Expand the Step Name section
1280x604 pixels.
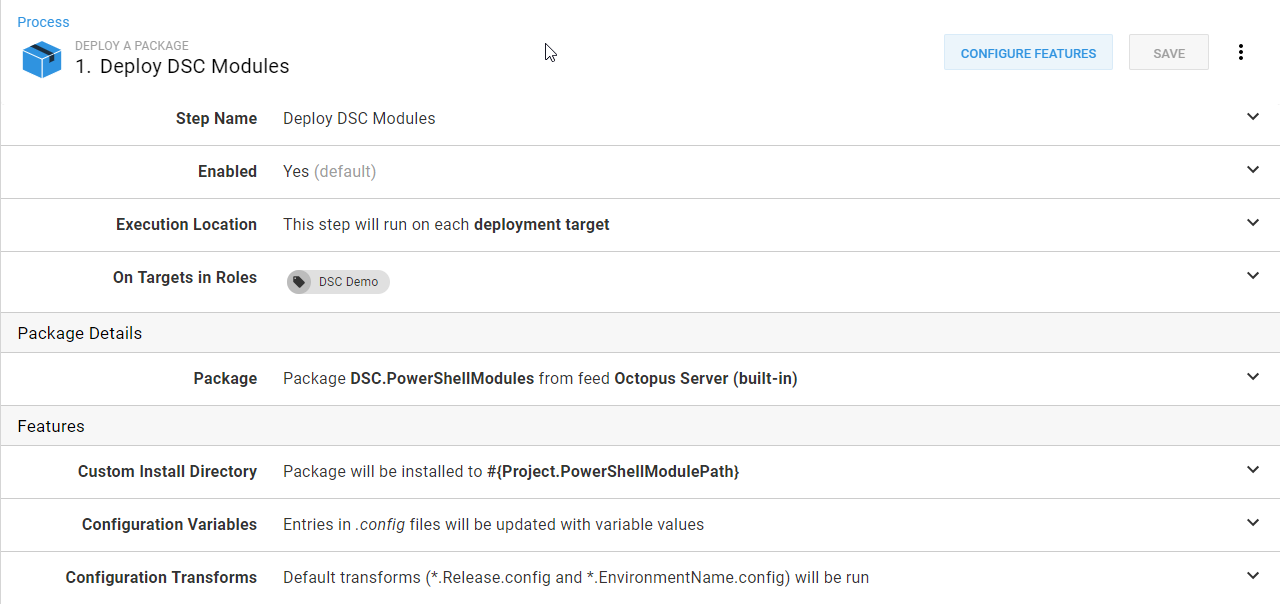pos(1253,117)
